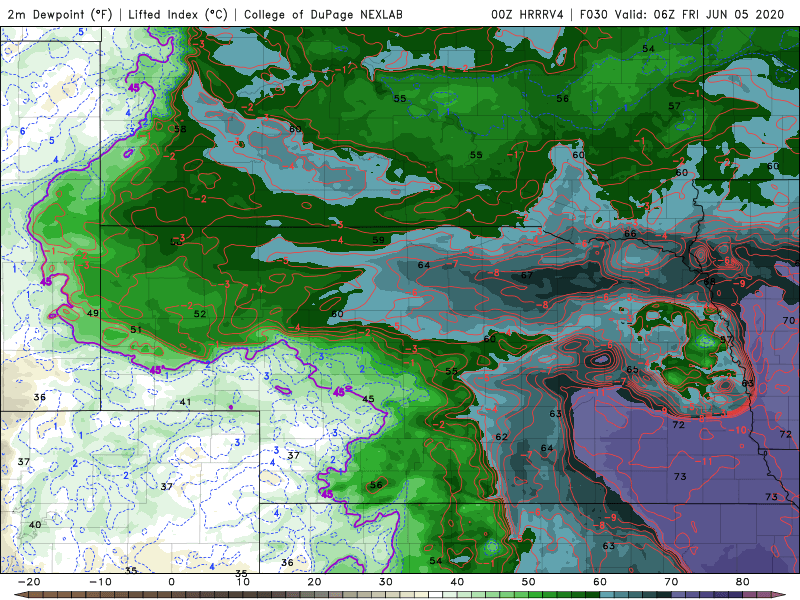Click the dewpoint value 52 on the map
Screen dimensions: 800x600
point(200,314)
